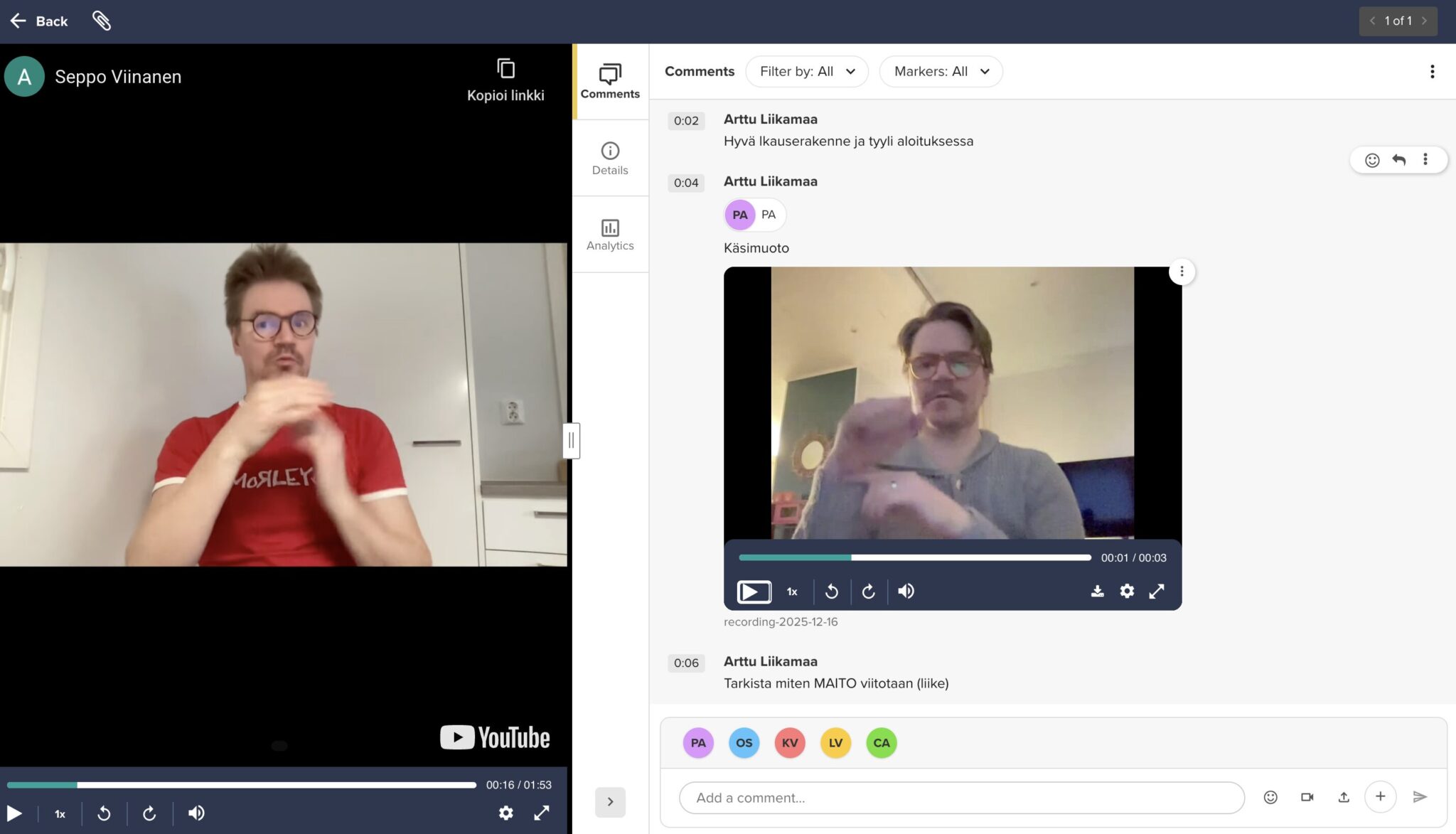Go Back to the previous page
Image resolution: width=1456 pixels, height=834 pixels.
click(x=40, y=21)
